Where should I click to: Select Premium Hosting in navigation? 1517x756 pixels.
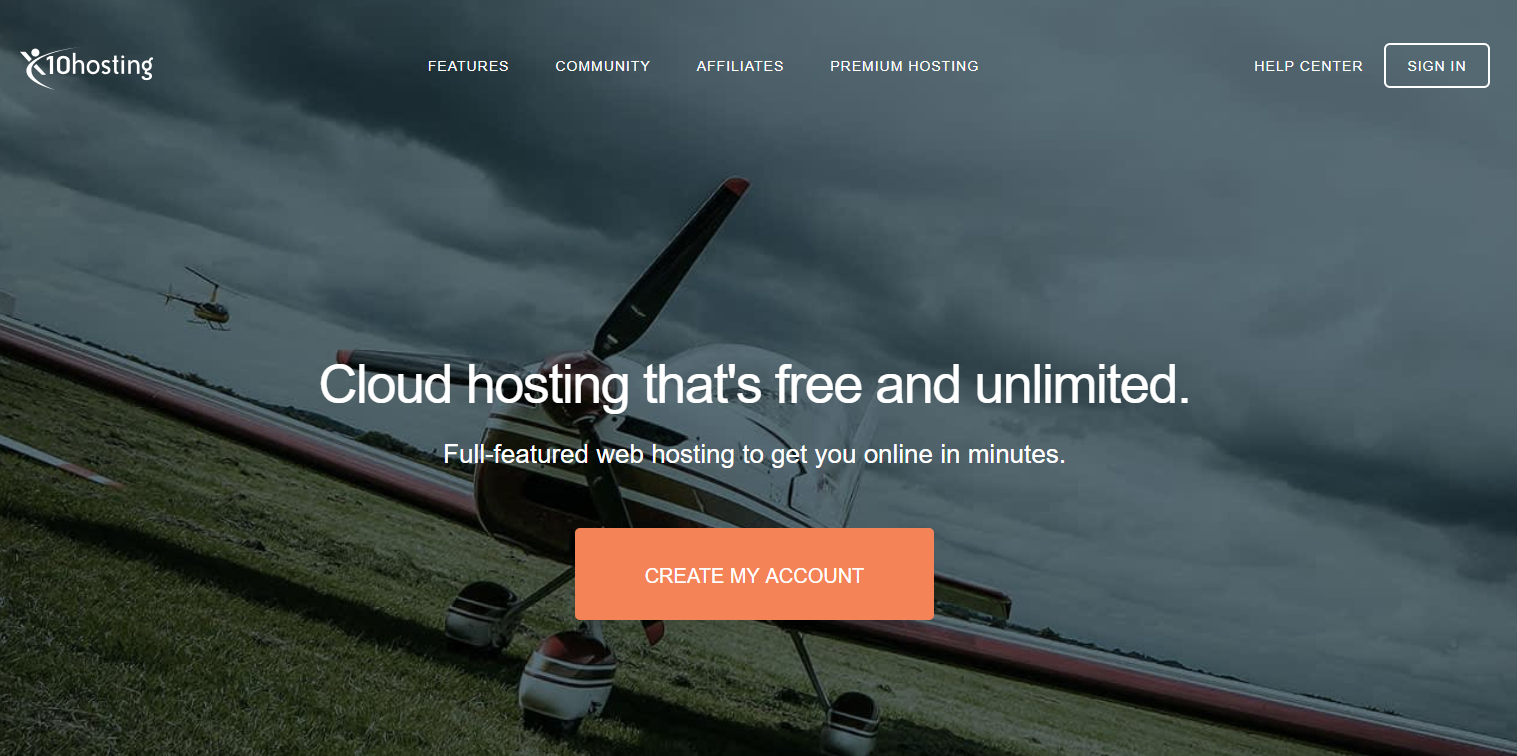pyautogui.click(x=904, y=66)
